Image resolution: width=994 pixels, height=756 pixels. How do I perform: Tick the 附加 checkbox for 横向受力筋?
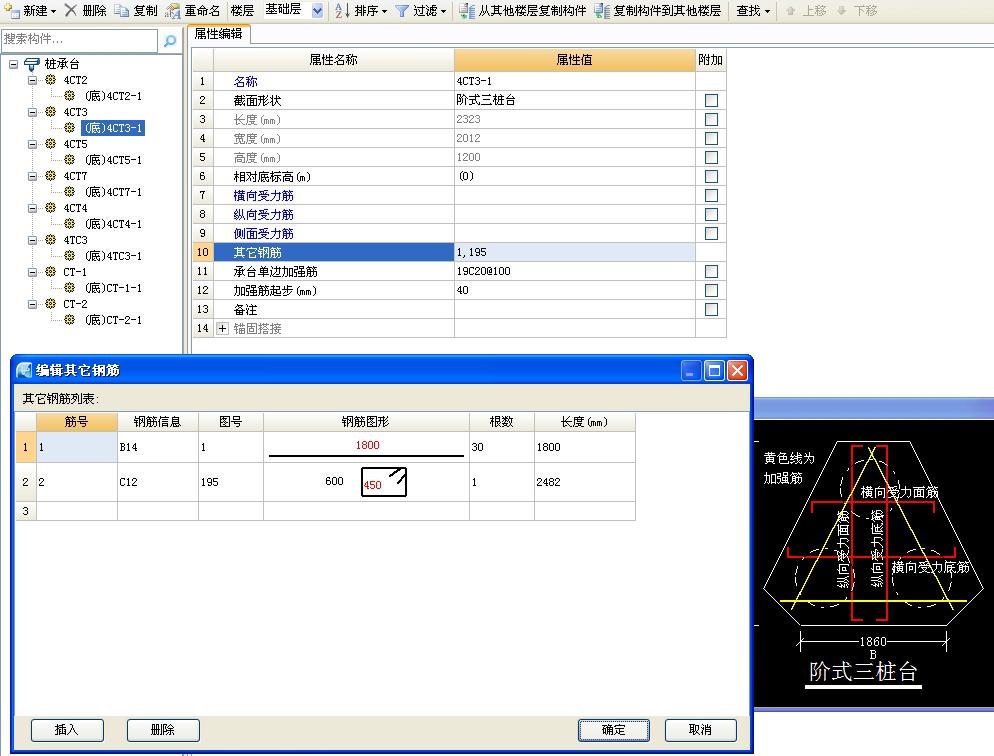(711, 195)
